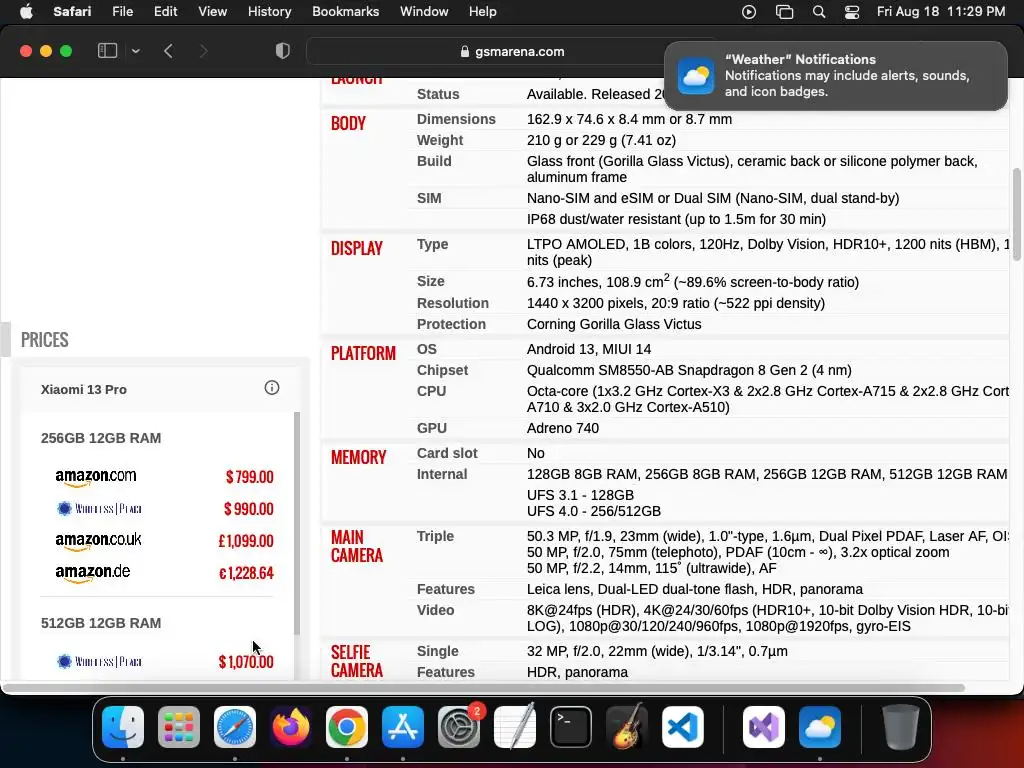Go back to previous page
The height and width of the screenshot is (768, 1024).
[x=168, y=51]
